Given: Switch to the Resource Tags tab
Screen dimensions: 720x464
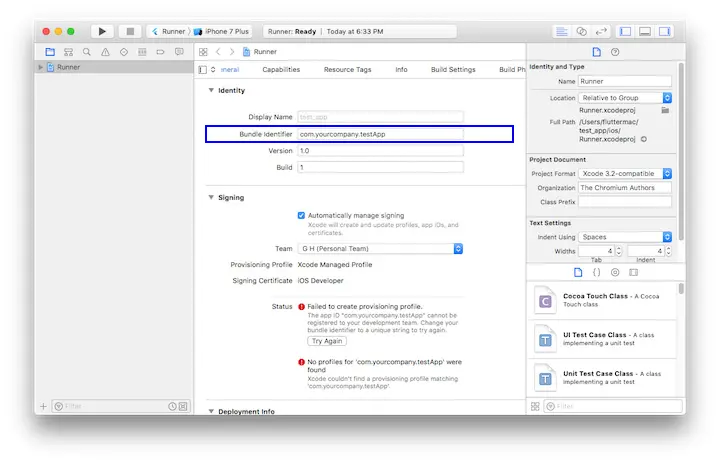Looking at the screenshot, I should pyautogui.click(x=347, y=69).
